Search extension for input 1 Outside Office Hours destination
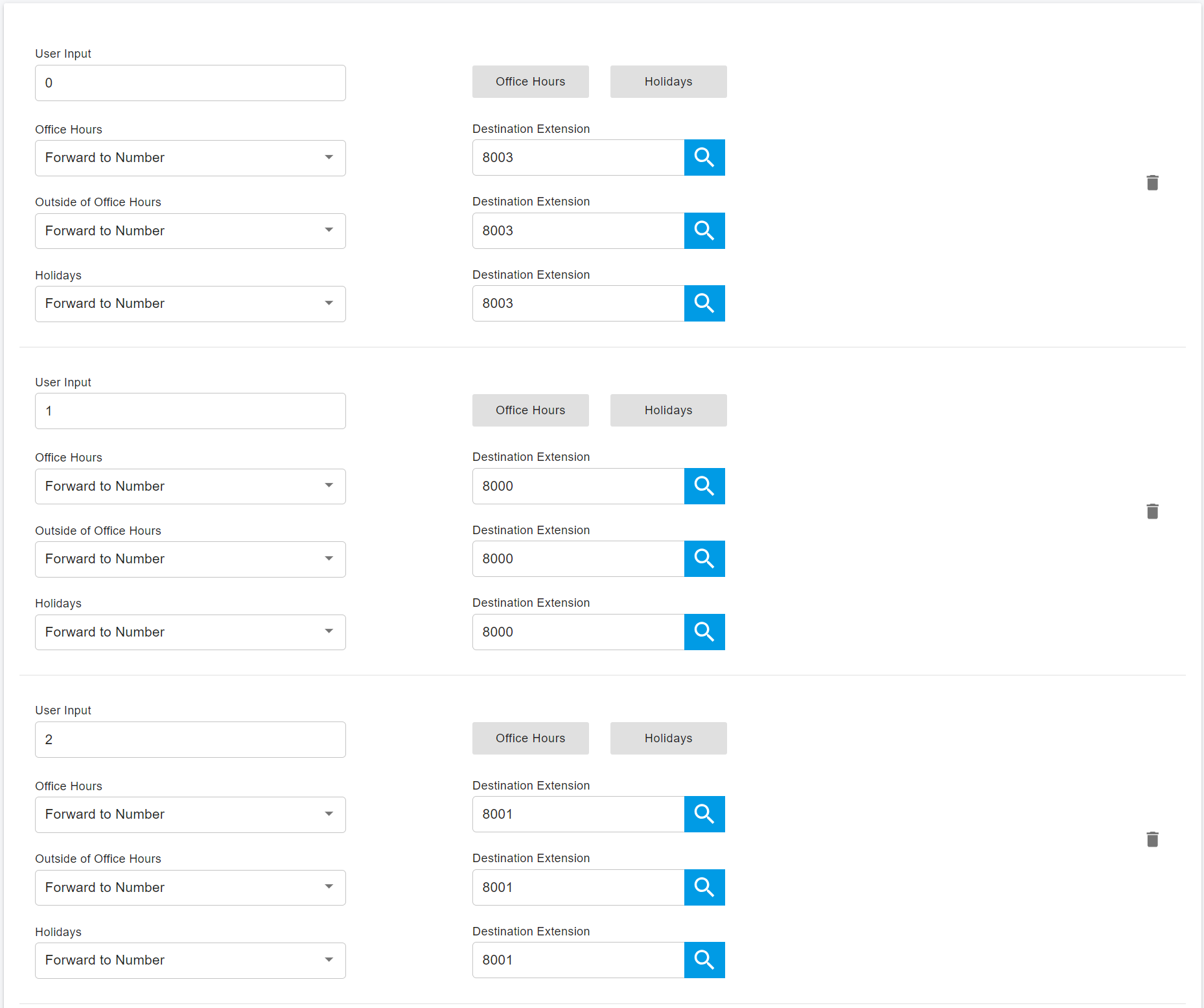 (x=704, y=559)
